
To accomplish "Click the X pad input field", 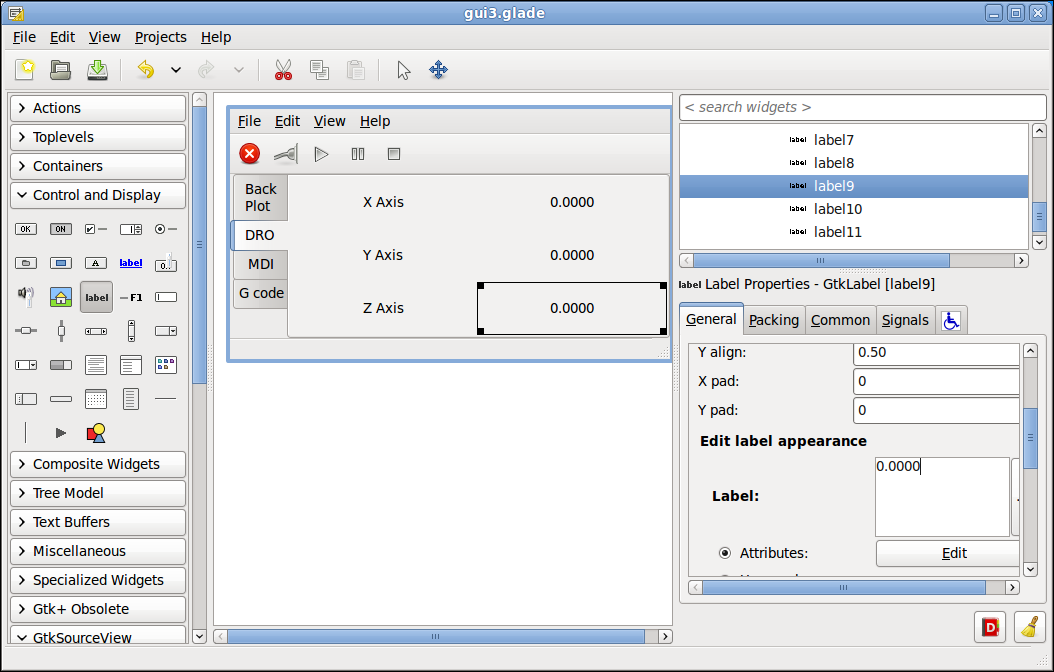I will (936, 381).
